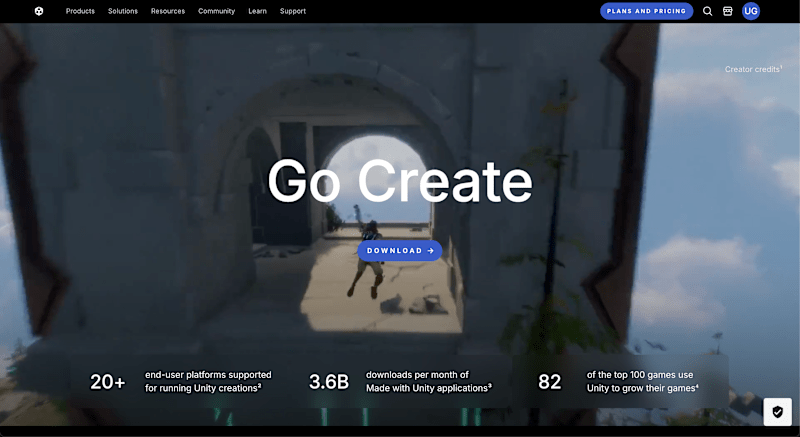Click the Go Create headline
The width and height of the screenshot is (800, 437).
point(400,182)
